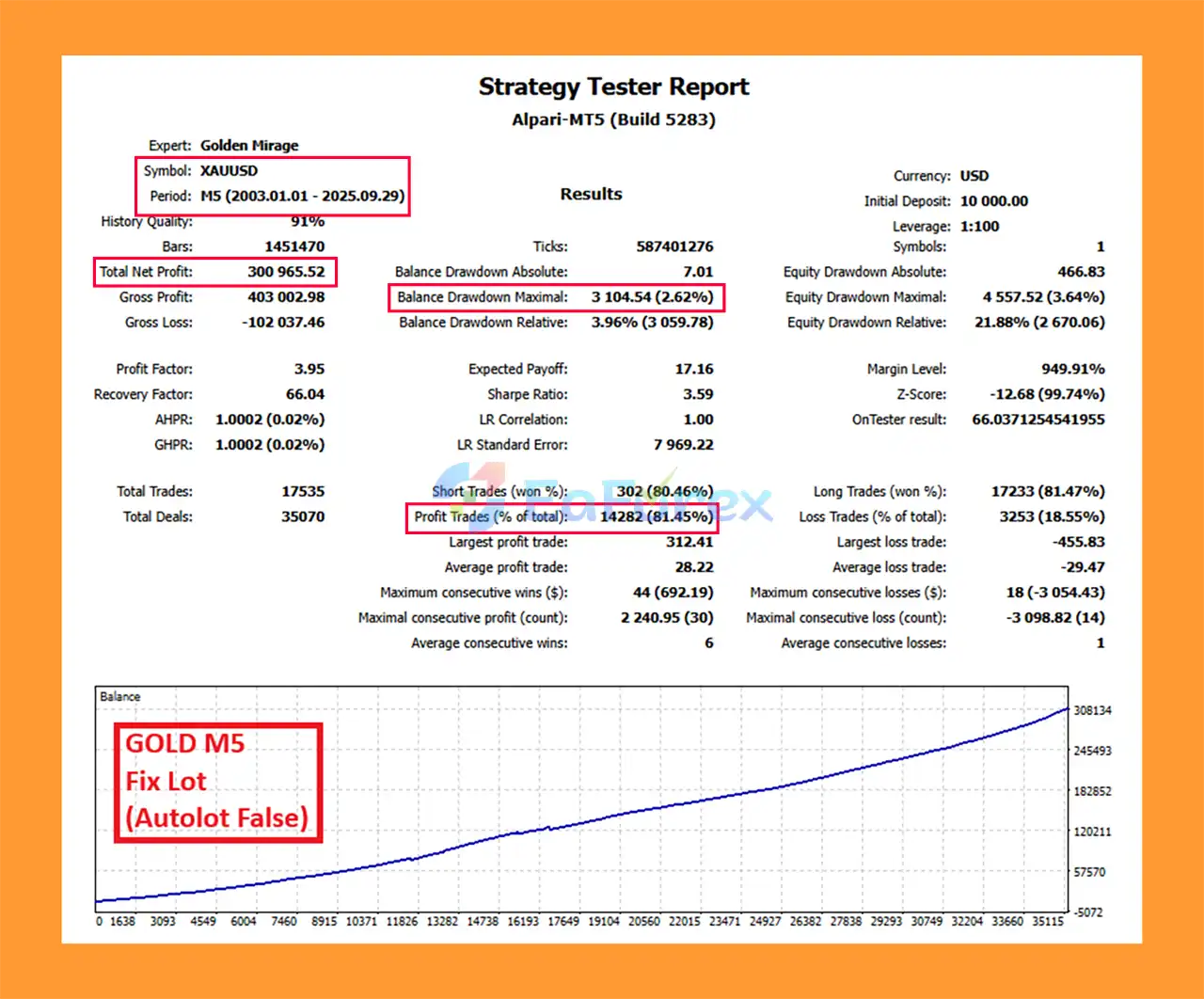Click the Profit Trades 14282 value
The image size is (1204, 999).
coord(656,516)
